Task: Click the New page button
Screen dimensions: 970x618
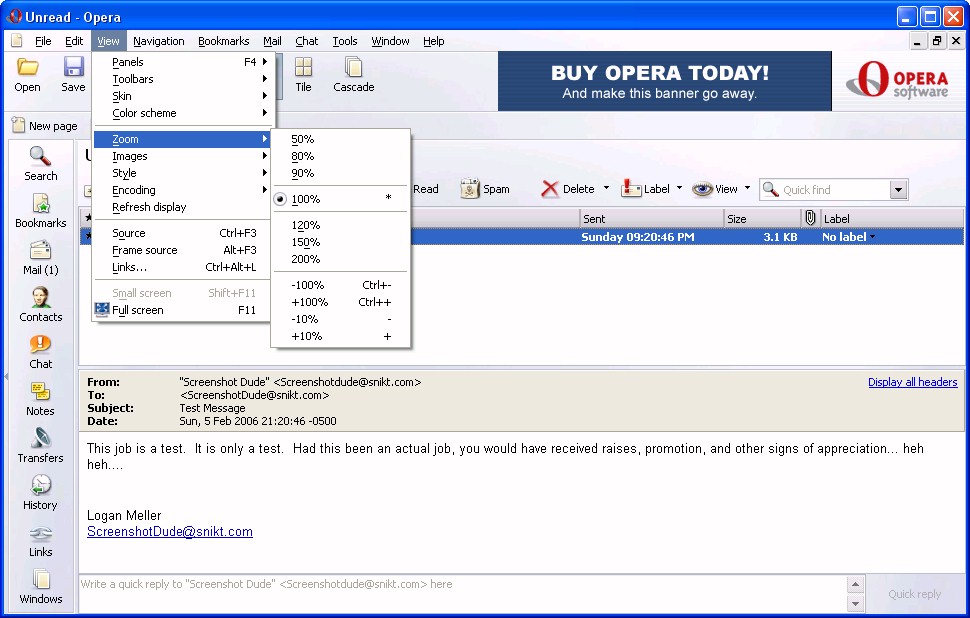Action: pyautogui.click(x=45, y=126)
